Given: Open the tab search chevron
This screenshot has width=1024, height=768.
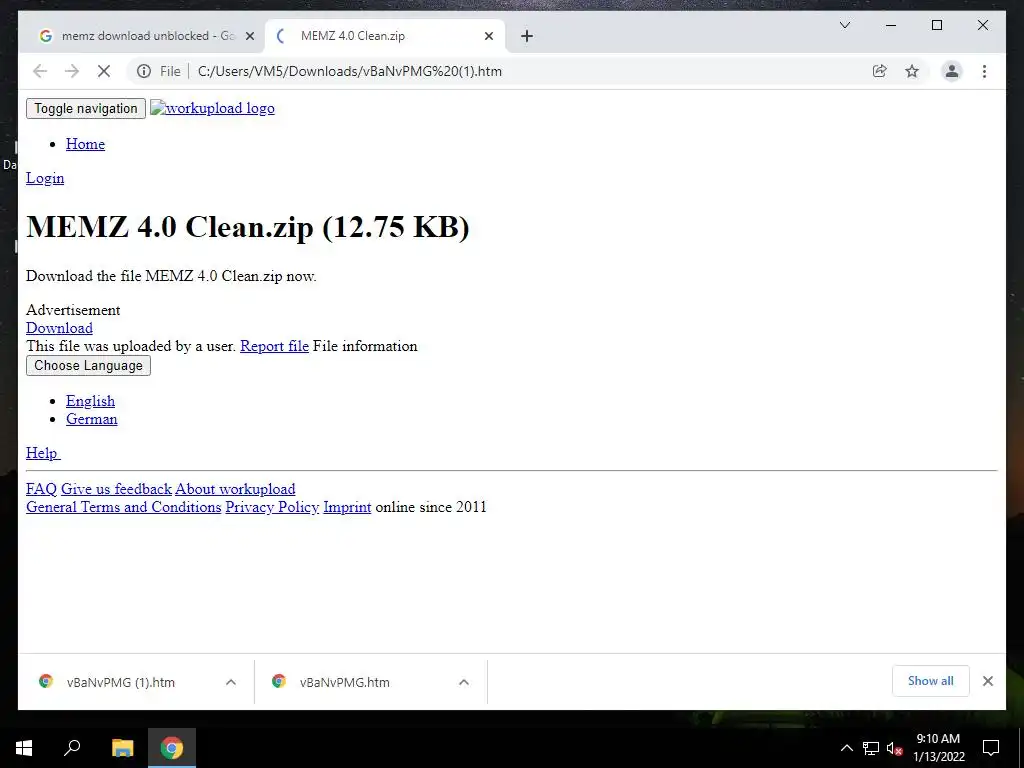Looking at the screenshot, I should (x=844, y=25).
